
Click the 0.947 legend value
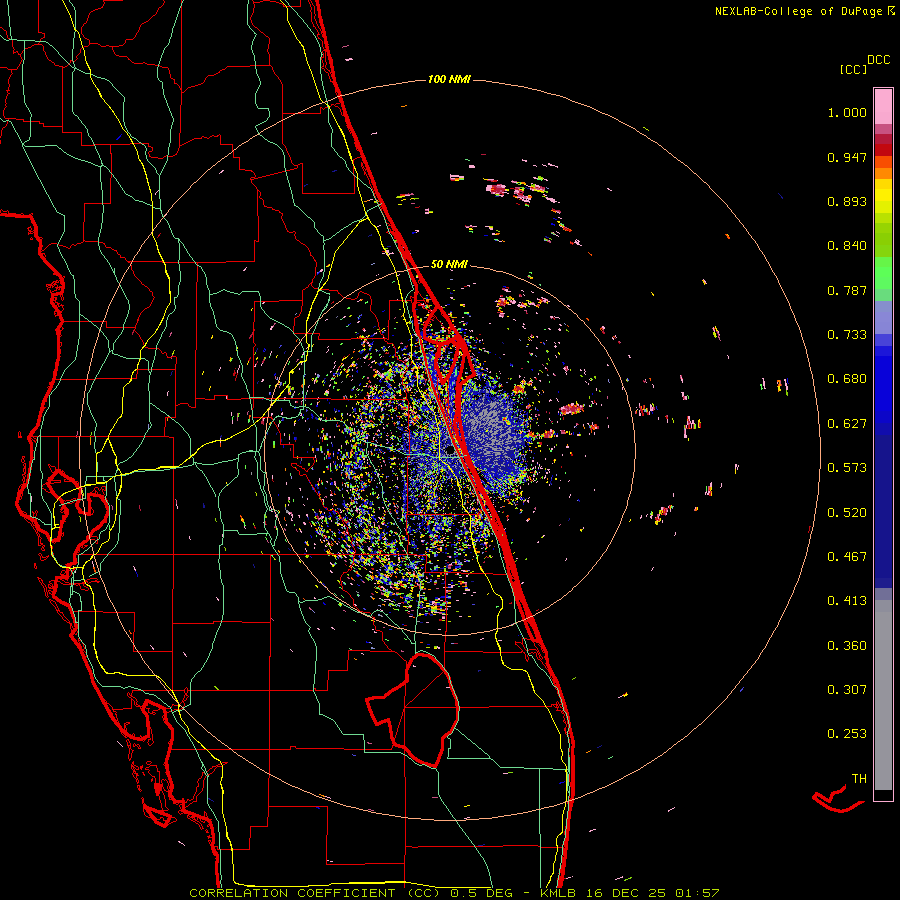[x=847, y=157]
